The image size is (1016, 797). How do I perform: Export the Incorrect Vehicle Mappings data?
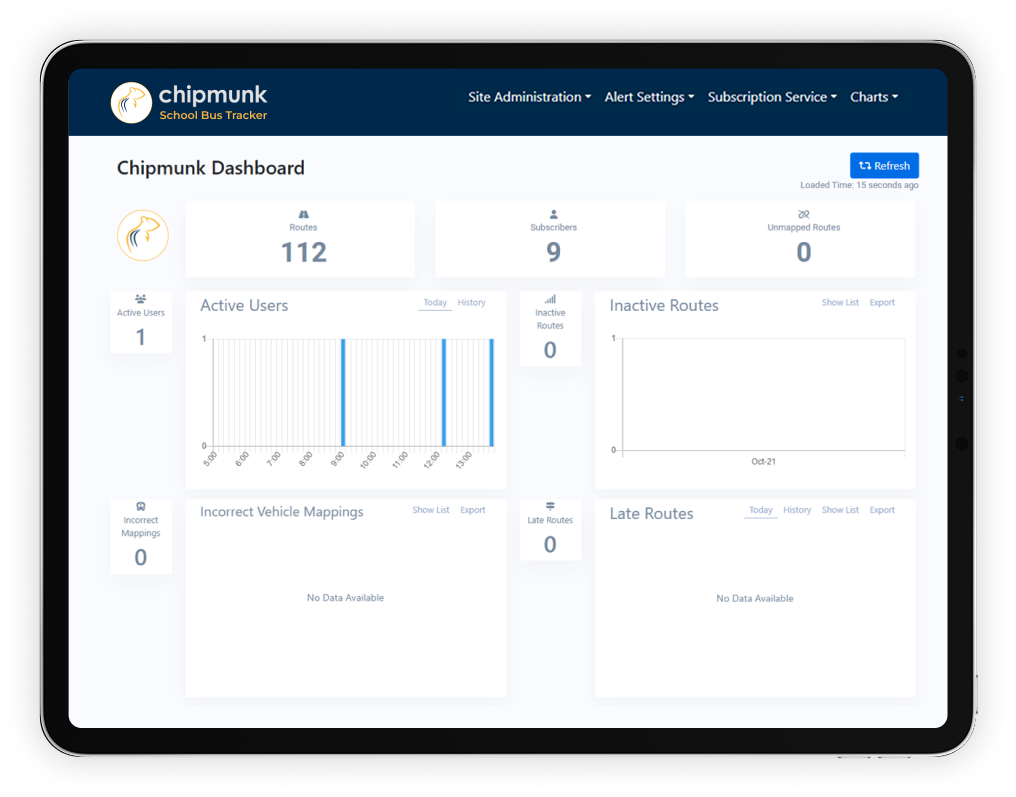coord(472,510)
